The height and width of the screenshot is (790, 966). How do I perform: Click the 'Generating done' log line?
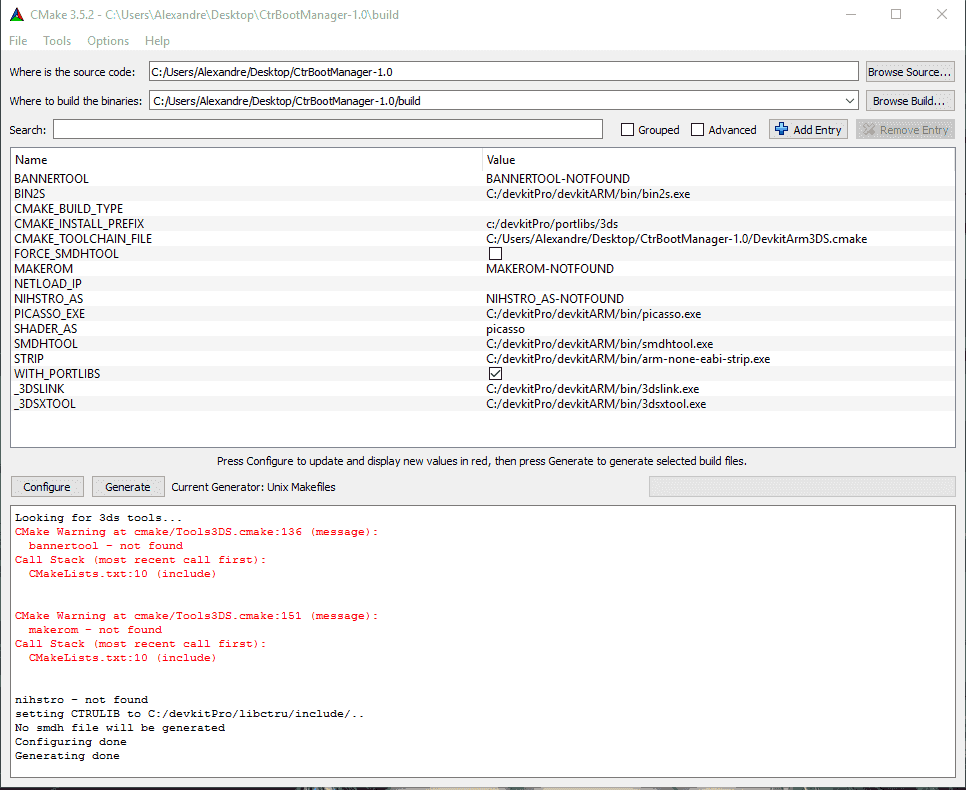coord(67,756)
